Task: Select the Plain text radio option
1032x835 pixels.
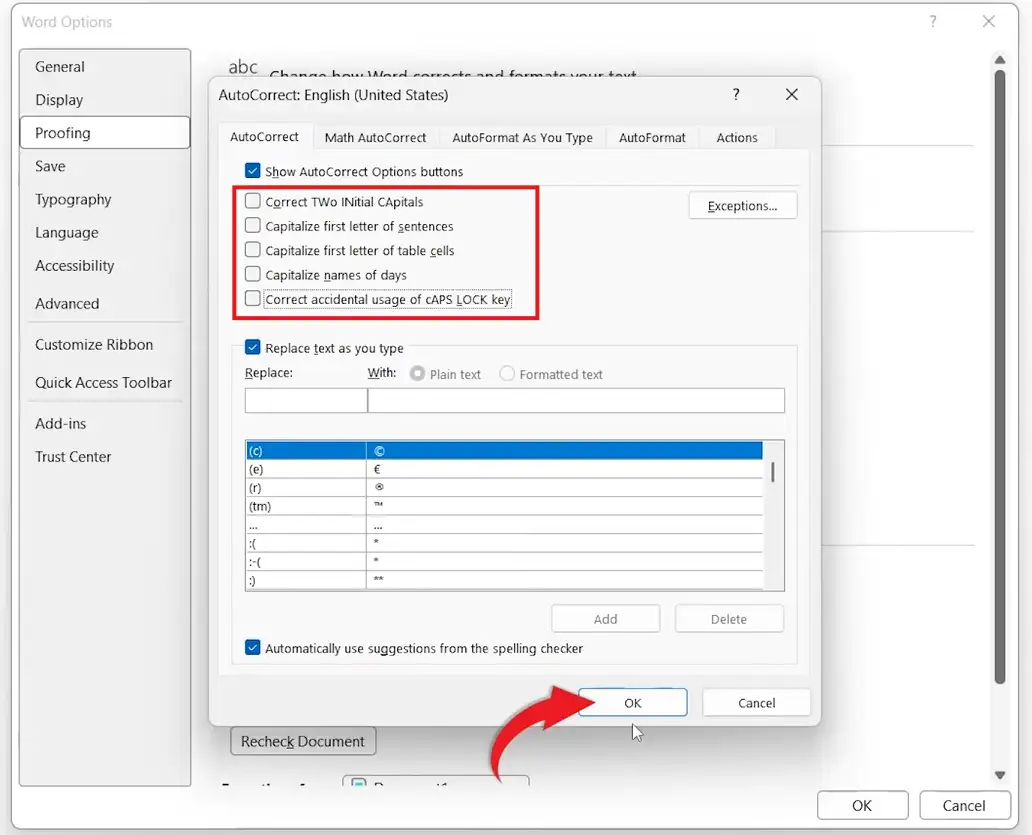Action: click(417, 374)
